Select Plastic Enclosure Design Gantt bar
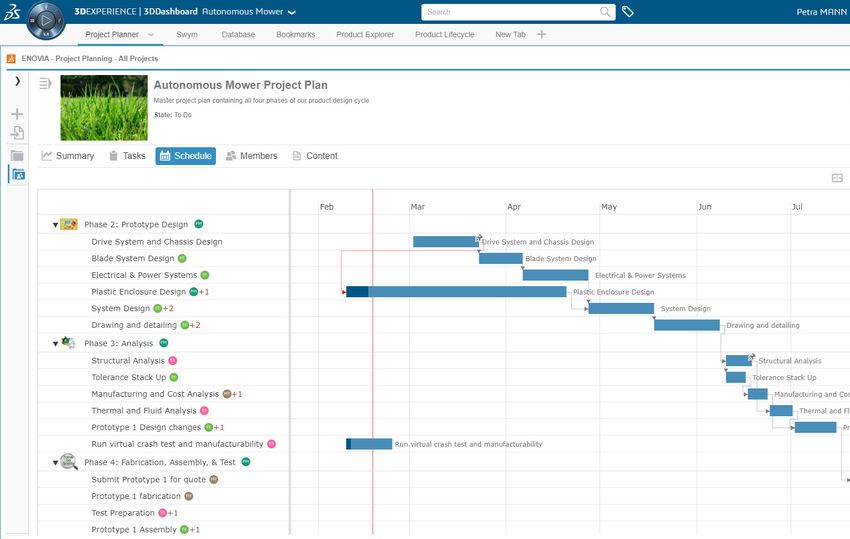850x539 pixels. coord(456,292)
